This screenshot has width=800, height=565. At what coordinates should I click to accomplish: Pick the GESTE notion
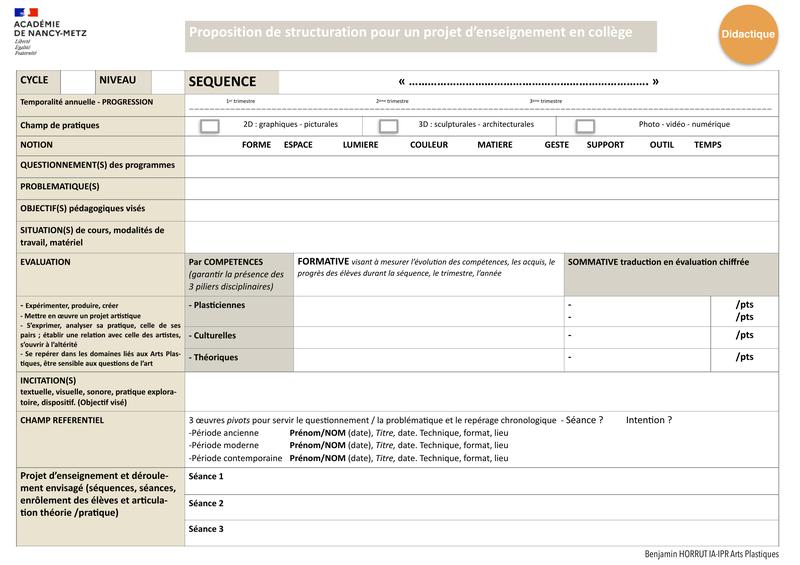click(x=556, y=145)
